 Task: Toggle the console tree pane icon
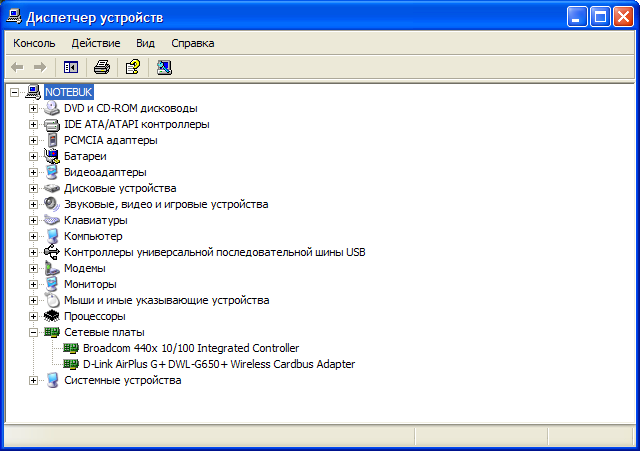(71, 67)
